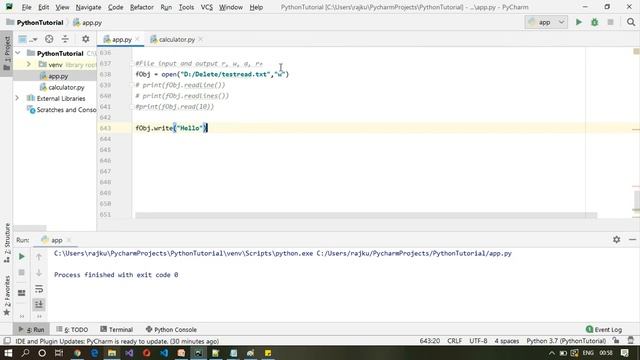Close the calculator.py editor tab
640x360 pixels.
point(200,39)
